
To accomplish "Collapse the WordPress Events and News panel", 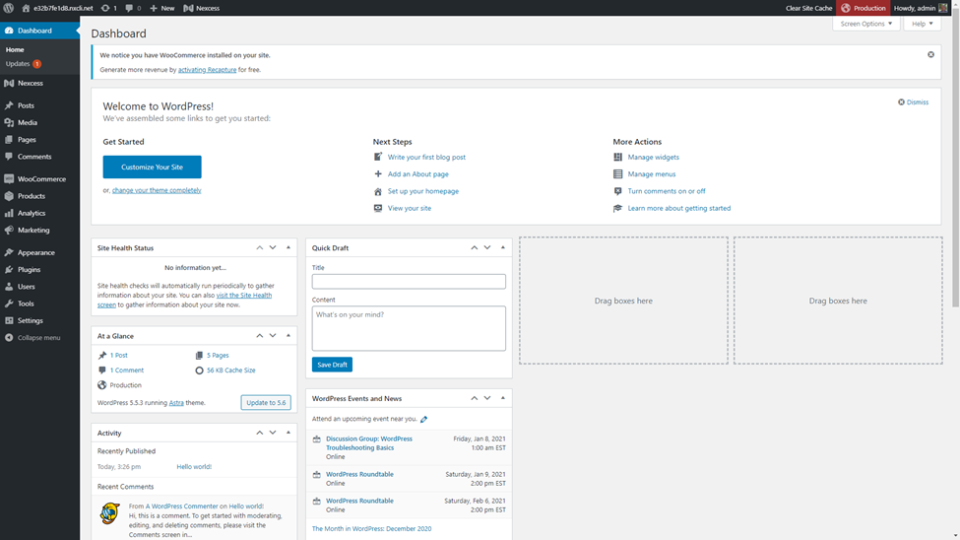I will click(x=503, y=399).
